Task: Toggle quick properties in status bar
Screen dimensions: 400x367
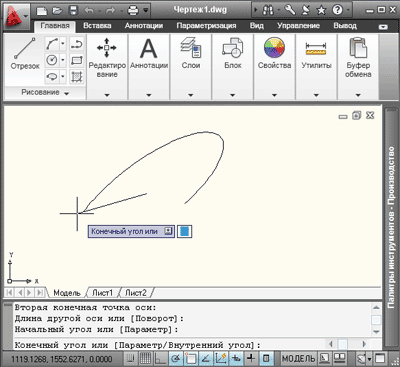Action: coord(266,359)
